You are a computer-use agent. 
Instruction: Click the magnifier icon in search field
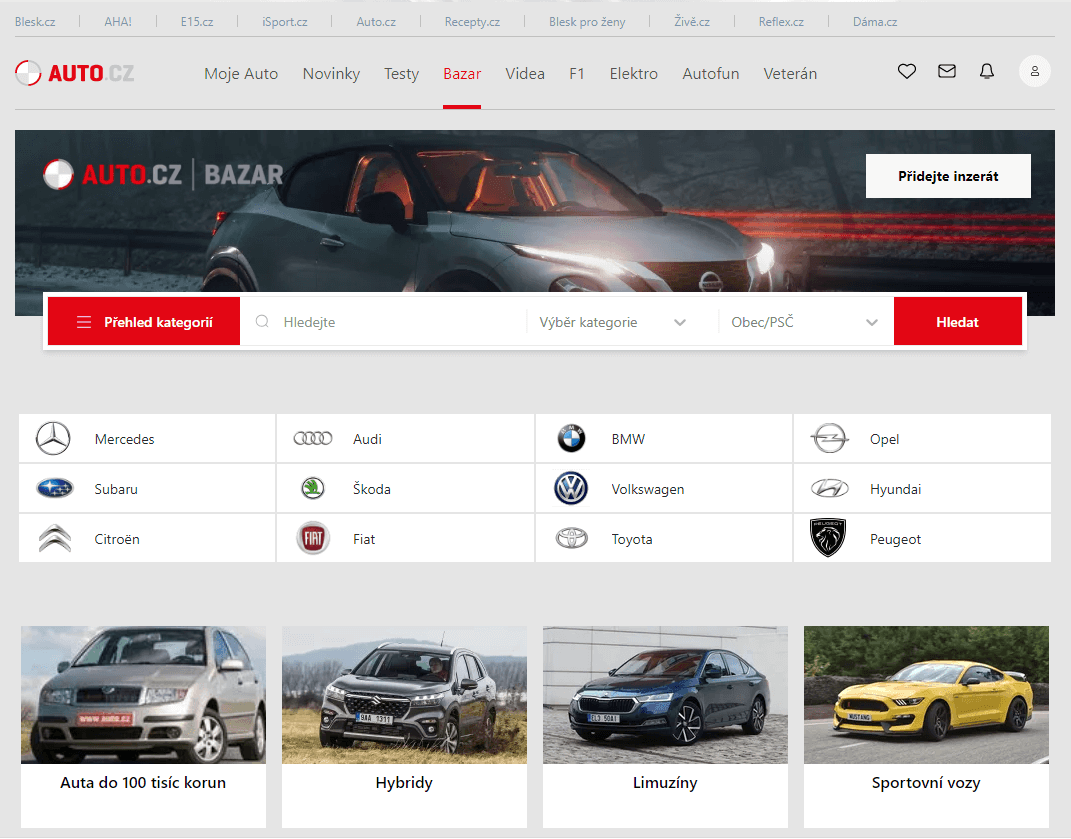pos(262,321)
